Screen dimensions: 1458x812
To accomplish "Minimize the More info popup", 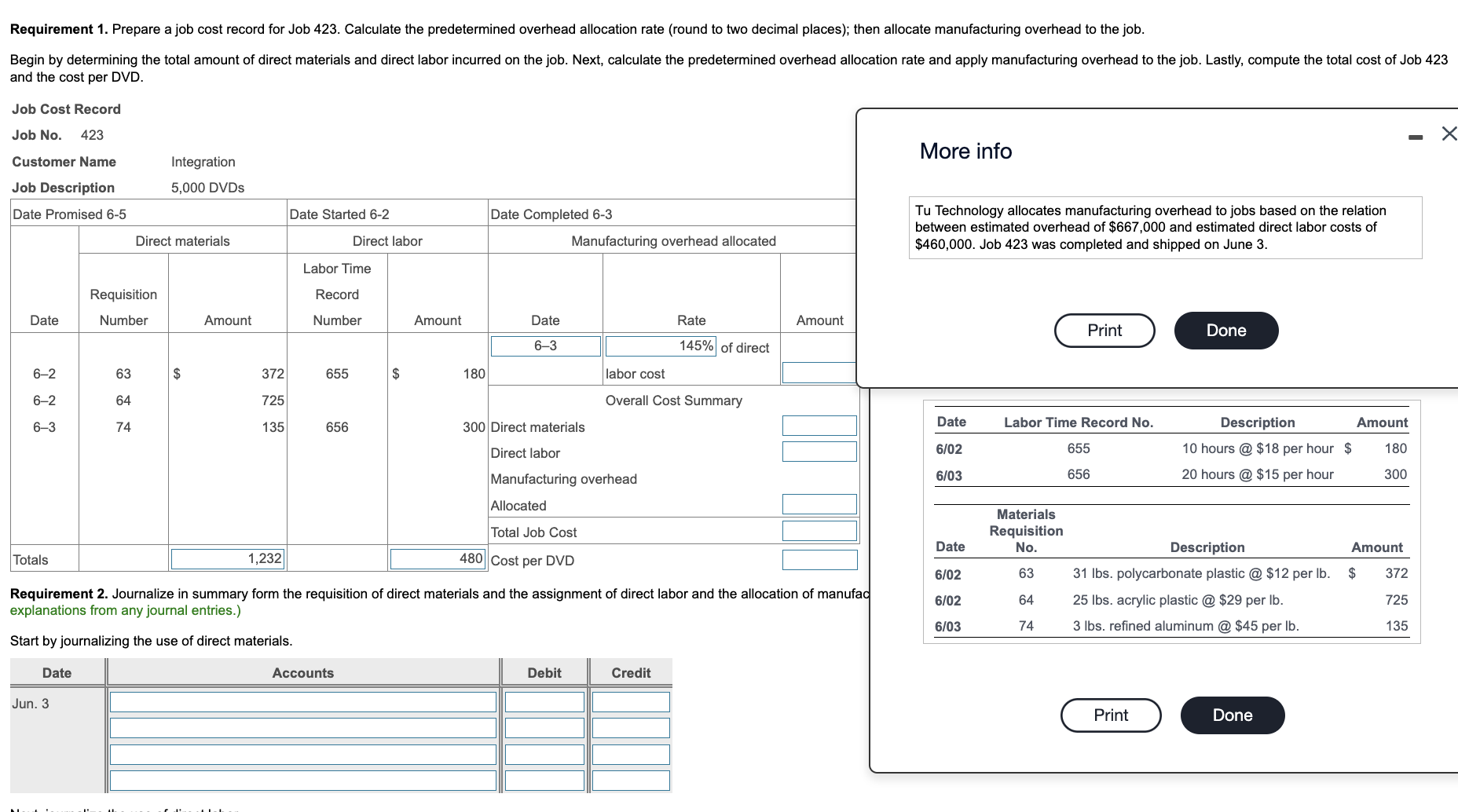I will click(x=1416, y=135).
